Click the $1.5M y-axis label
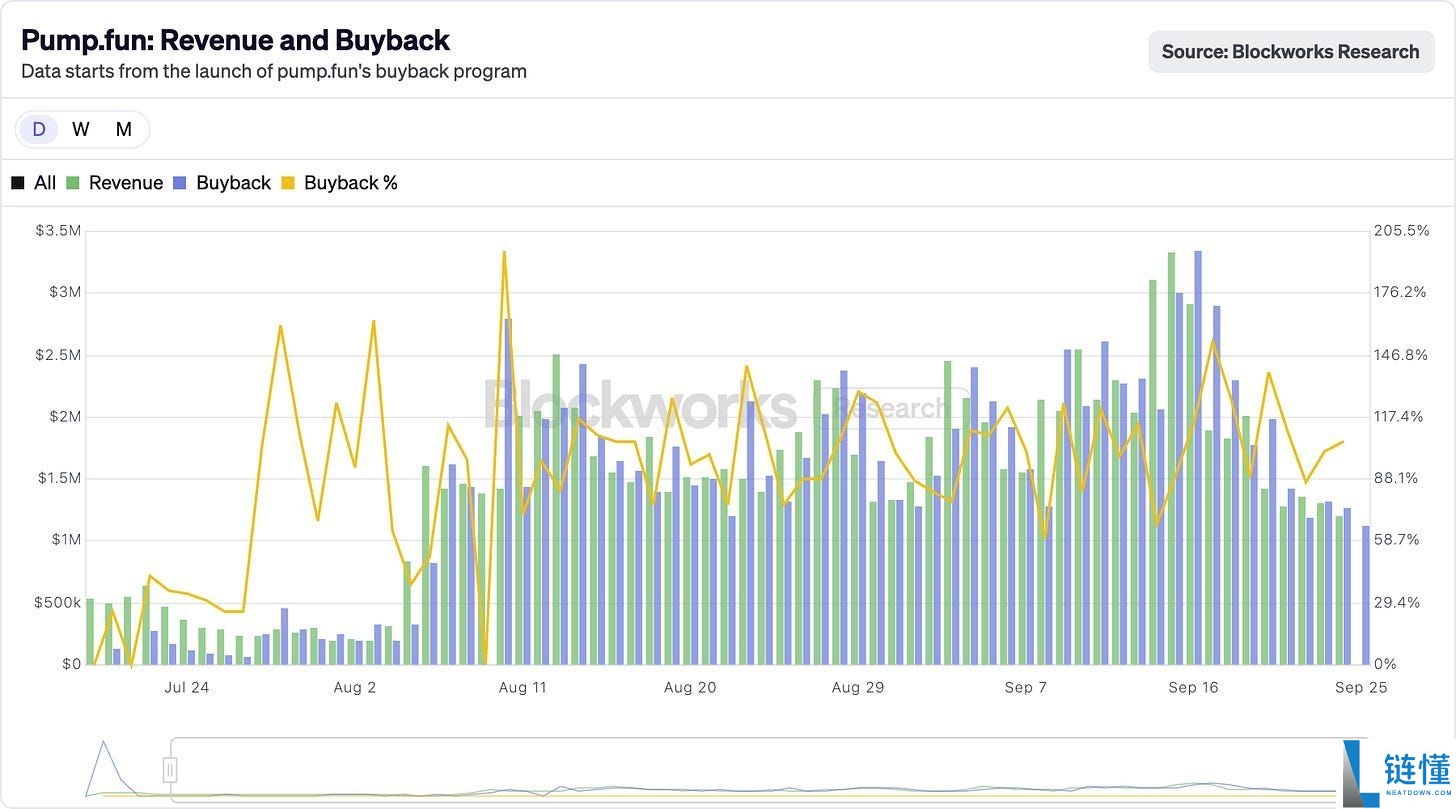Screen dimensions: 1456x809 coord(58,478)
